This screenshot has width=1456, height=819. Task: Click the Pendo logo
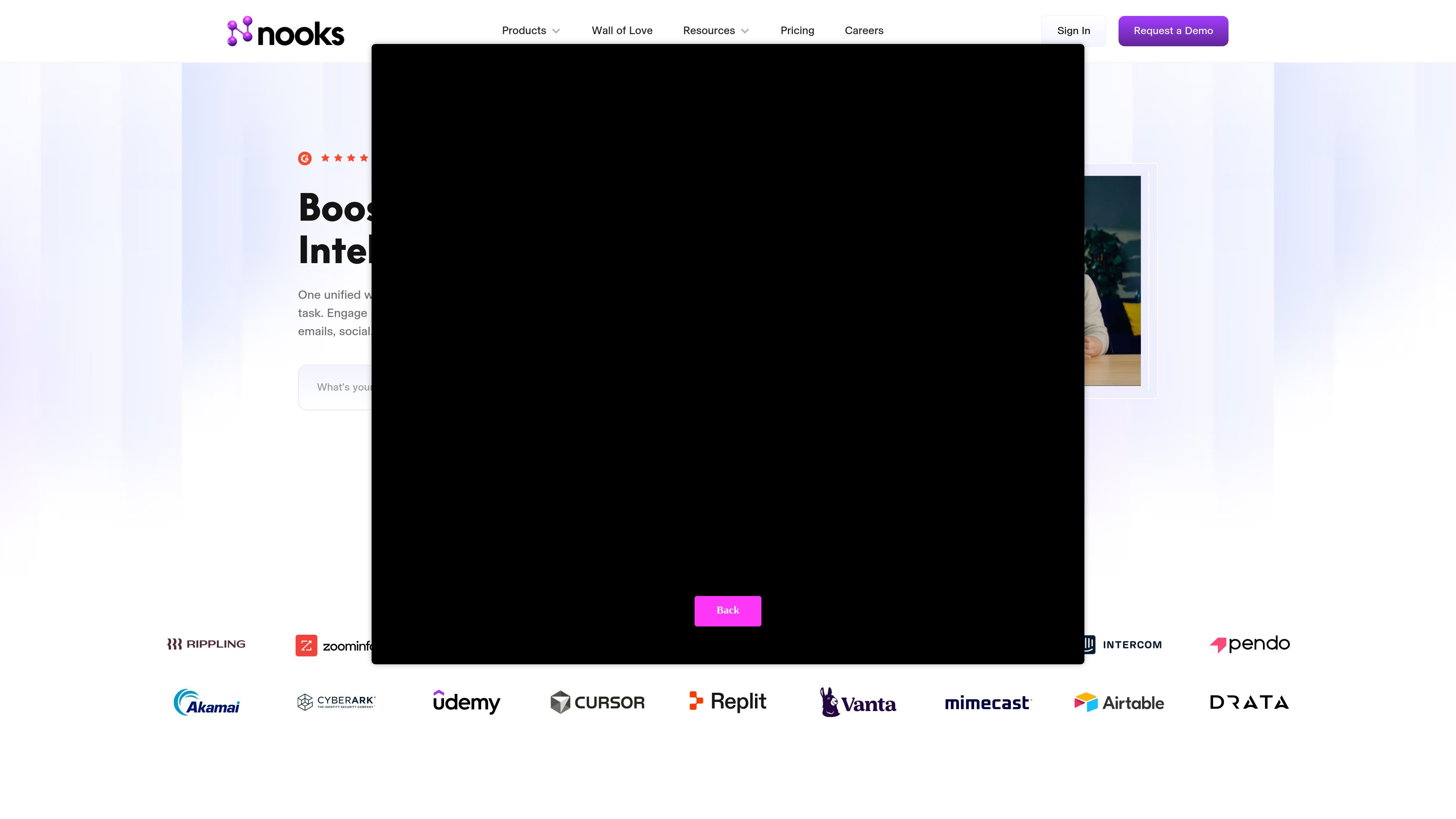point(1250,644)
